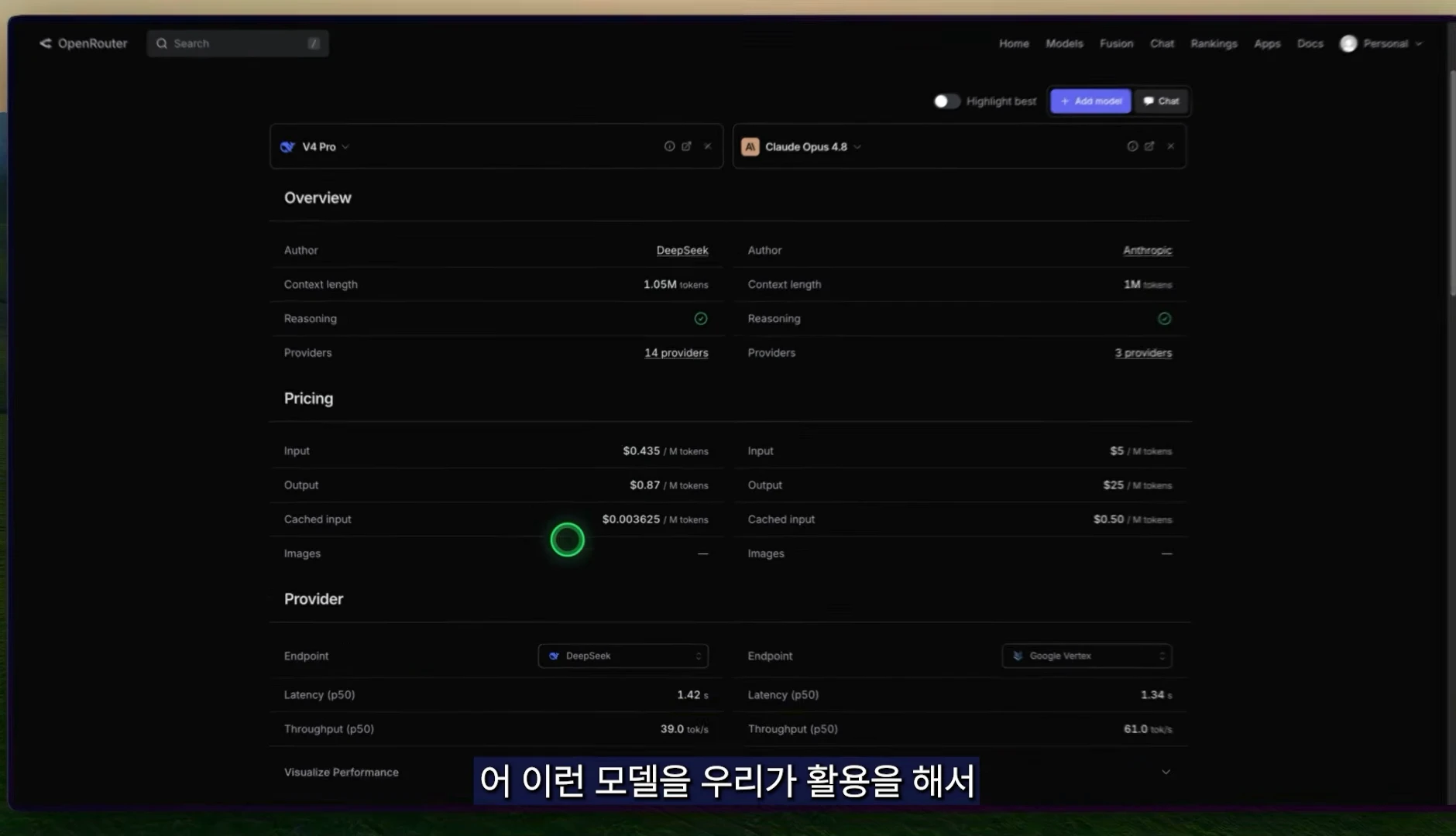Viewport: 1456px width, 836px height.
Task: Select the $0.003625 cached input price
Action: (x=631, y=519)
